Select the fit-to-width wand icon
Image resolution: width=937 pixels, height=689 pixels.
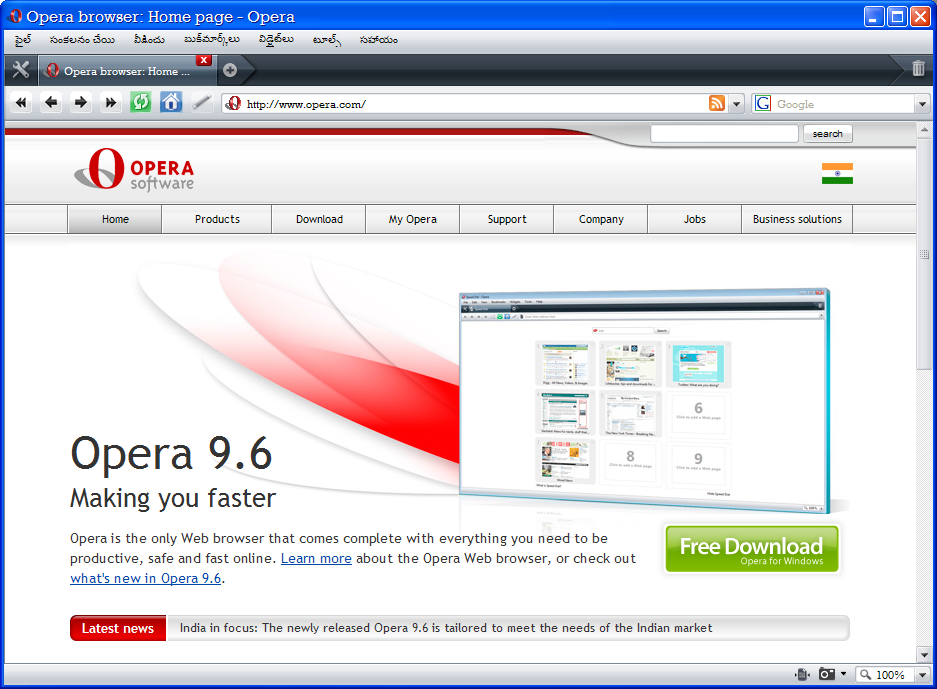click(200, 102)
